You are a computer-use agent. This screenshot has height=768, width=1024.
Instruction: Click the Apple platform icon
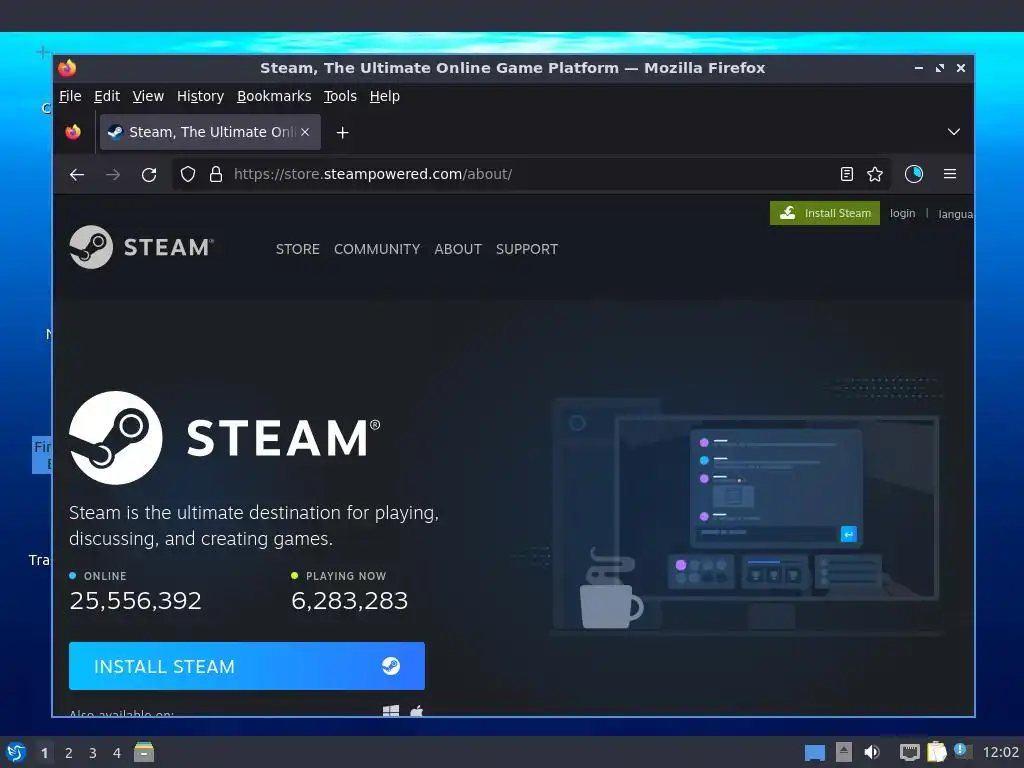coord(417,711)
